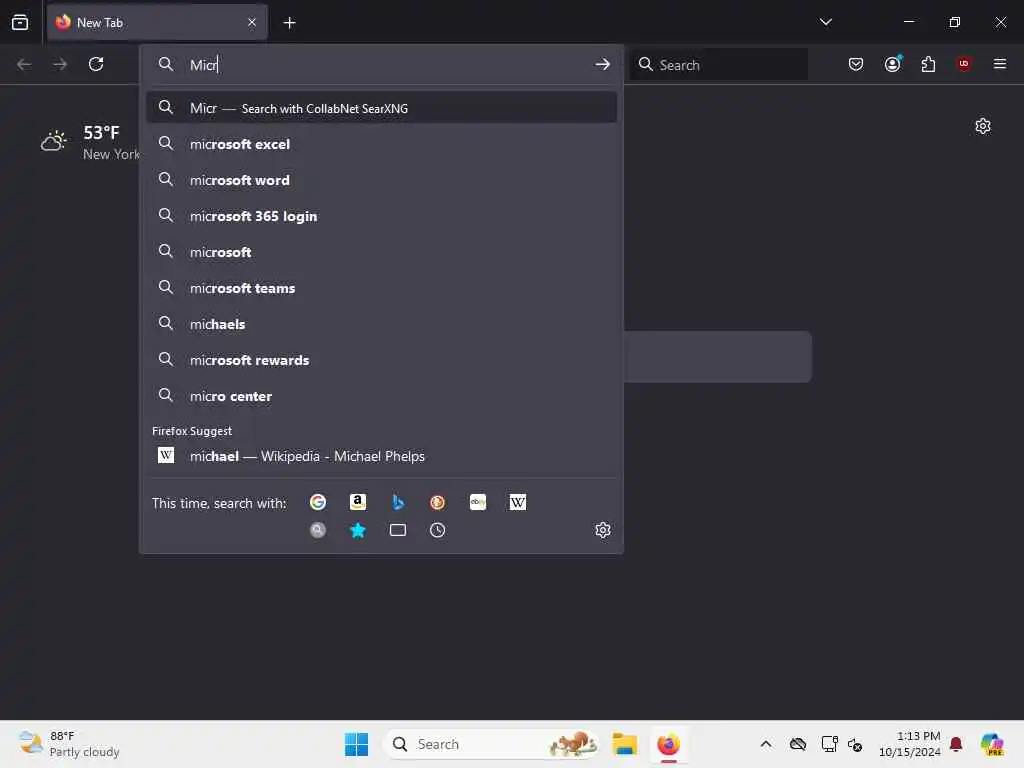Open the Wikipedia Michael Phelps suggestion
1024x768 pixels.
tap(381, 456)
